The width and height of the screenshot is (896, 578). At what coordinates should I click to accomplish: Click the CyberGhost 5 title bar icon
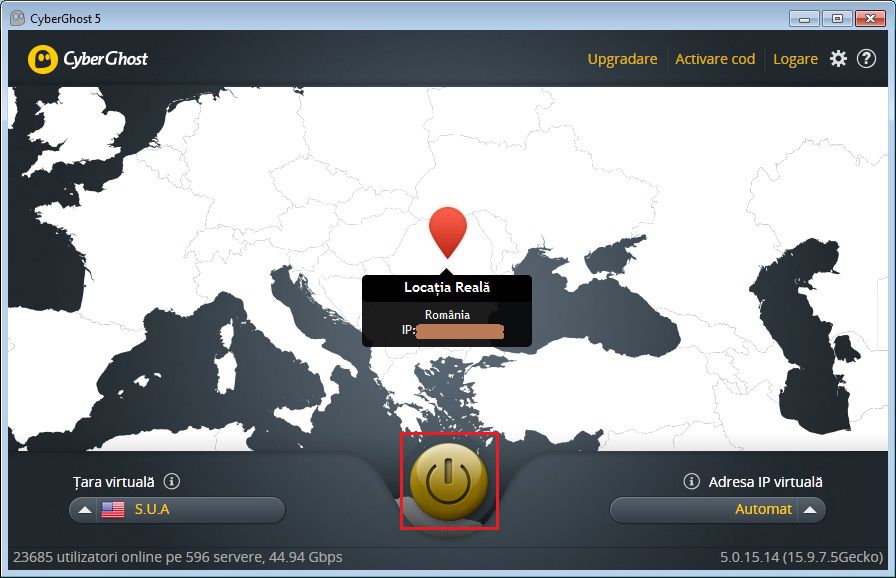[x=18, y=18]
